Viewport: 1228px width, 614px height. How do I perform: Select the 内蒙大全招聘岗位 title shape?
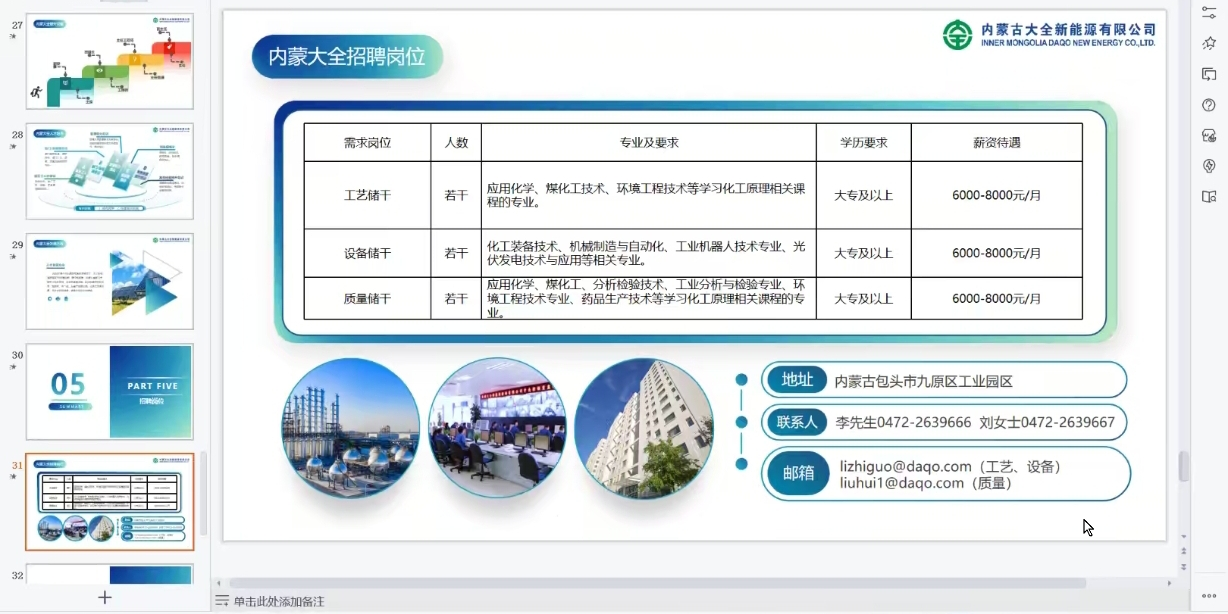click(347, 57)
